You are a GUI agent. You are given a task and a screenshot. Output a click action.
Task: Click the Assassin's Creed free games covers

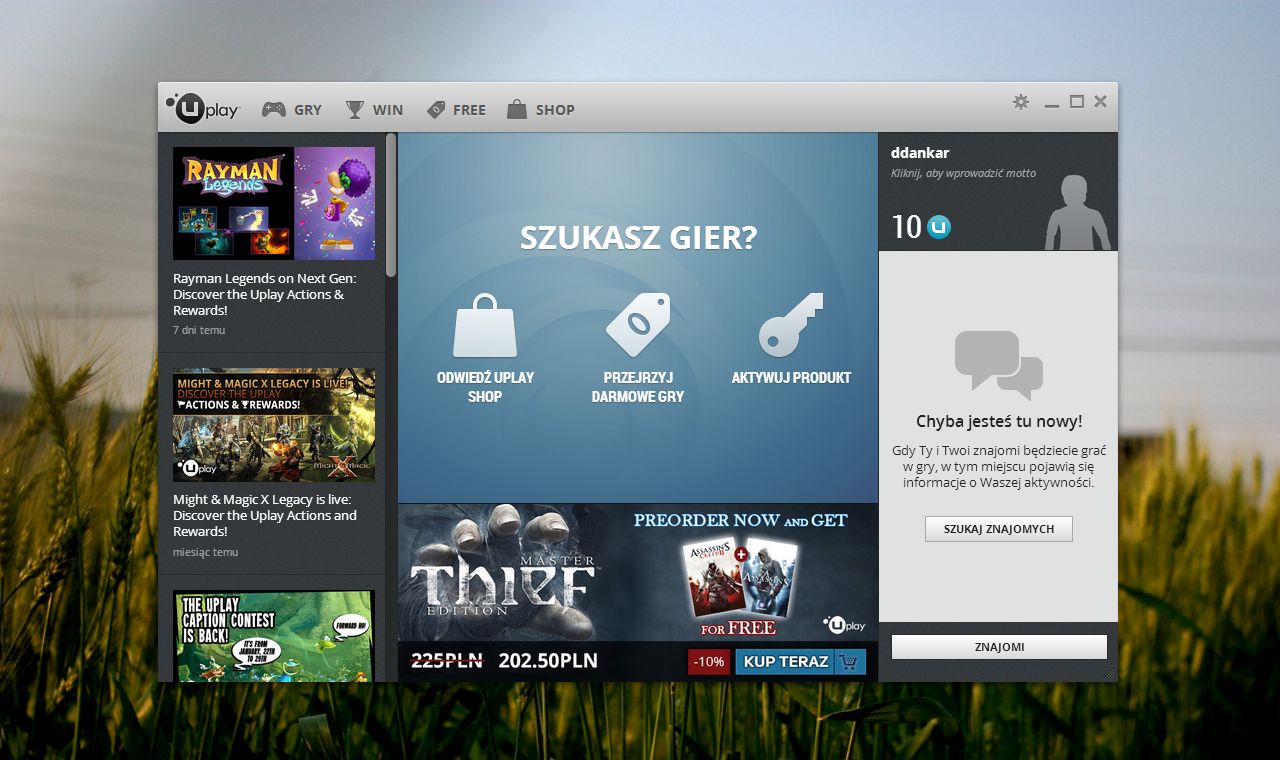(x=740, y=578)
